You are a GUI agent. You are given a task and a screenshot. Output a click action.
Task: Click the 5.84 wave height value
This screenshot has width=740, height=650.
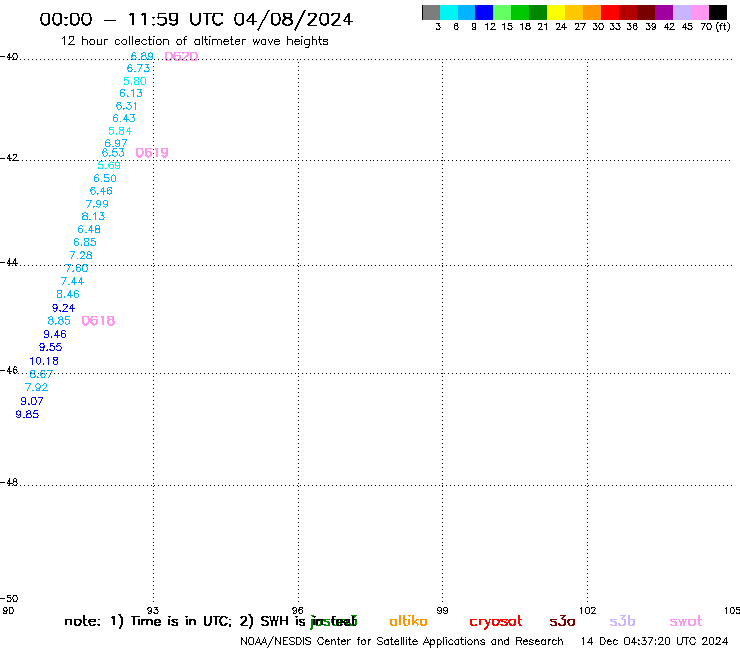(x=120, y=131)
